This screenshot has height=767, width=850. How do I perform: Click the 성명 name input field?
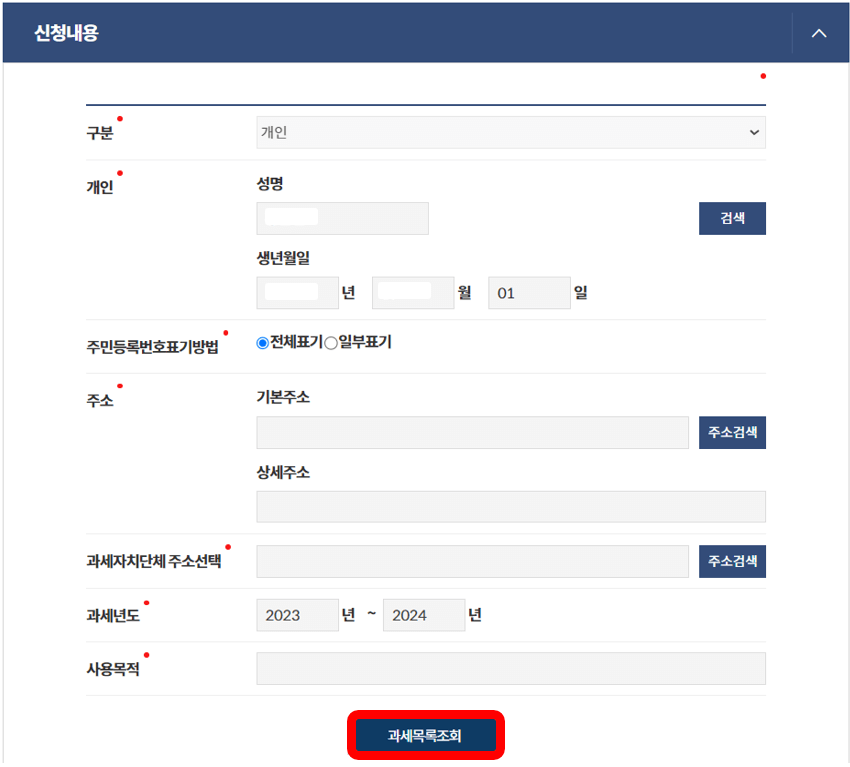pyautogui.click(x=342, y=218)
